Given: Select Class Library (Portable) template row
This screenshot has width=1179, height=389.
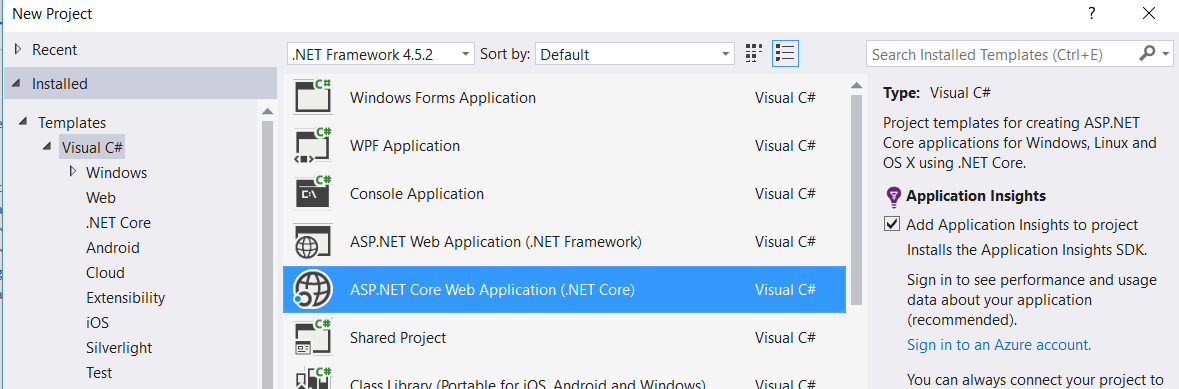Looking at the screenshot, I should pos(564,376).
